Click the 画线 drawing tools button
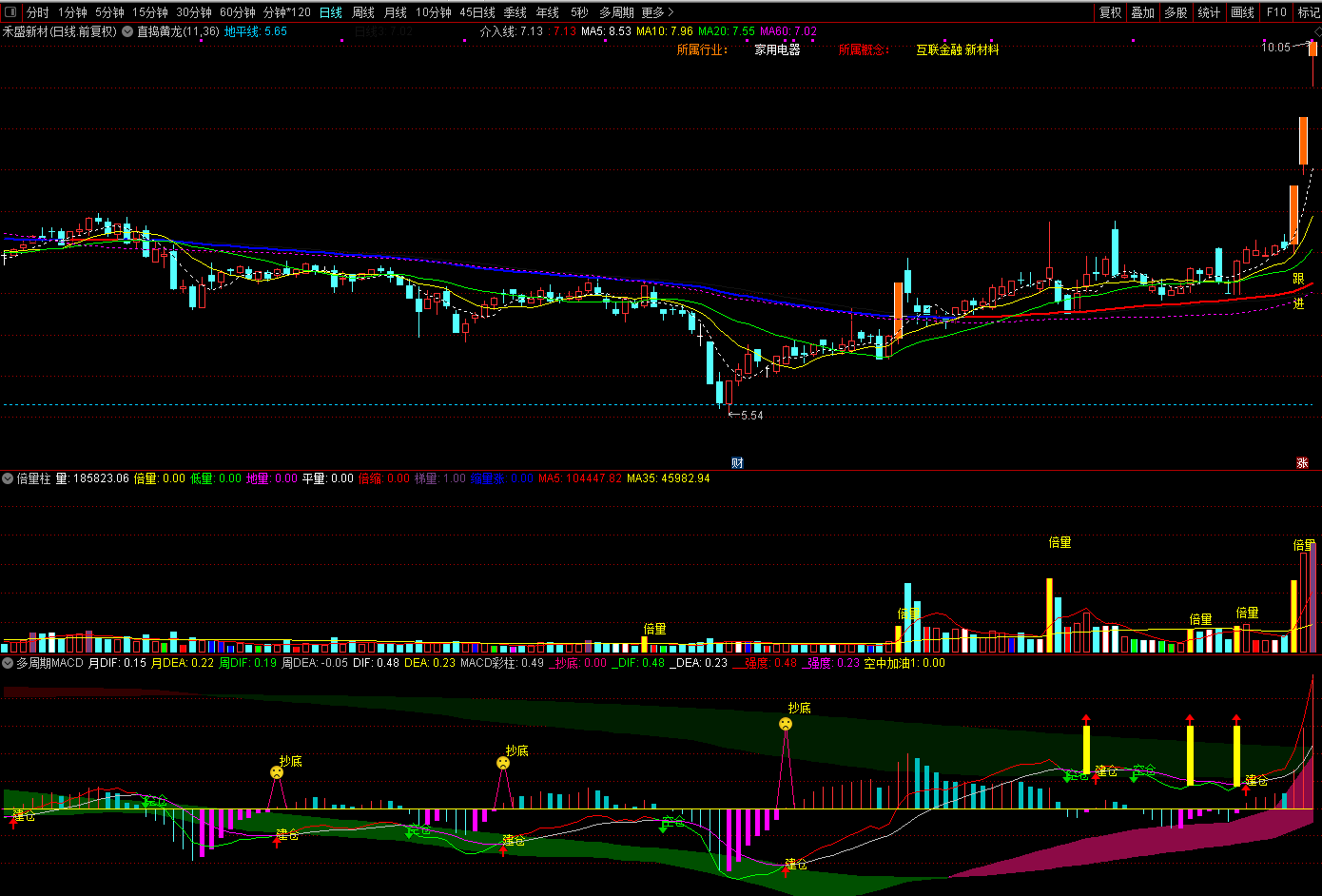Image resolution: width=1322 pixels, height=896 pixels. [1242, 12]
